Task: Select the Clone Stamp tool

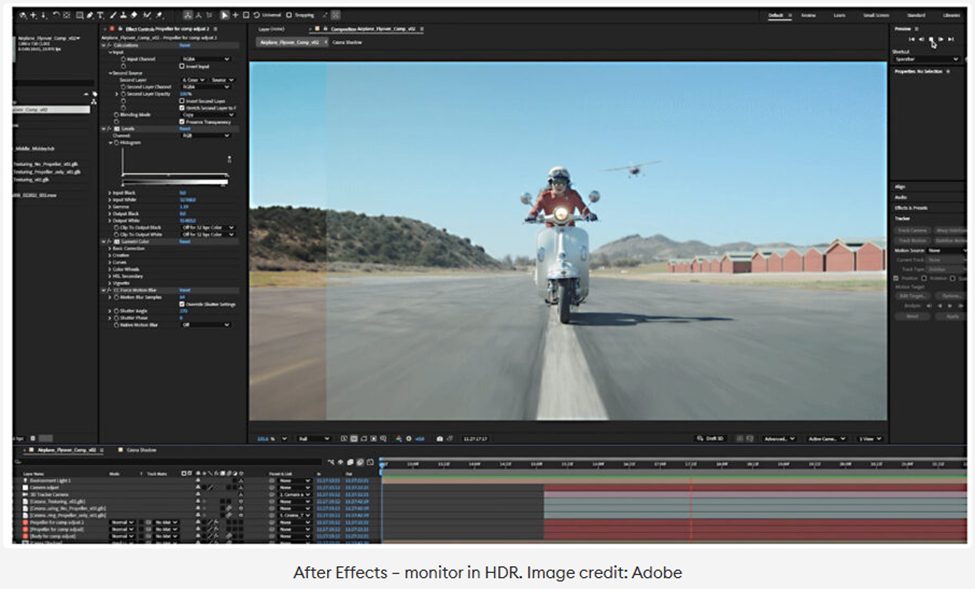Action: pyautogui.click(x=123, y=14)
